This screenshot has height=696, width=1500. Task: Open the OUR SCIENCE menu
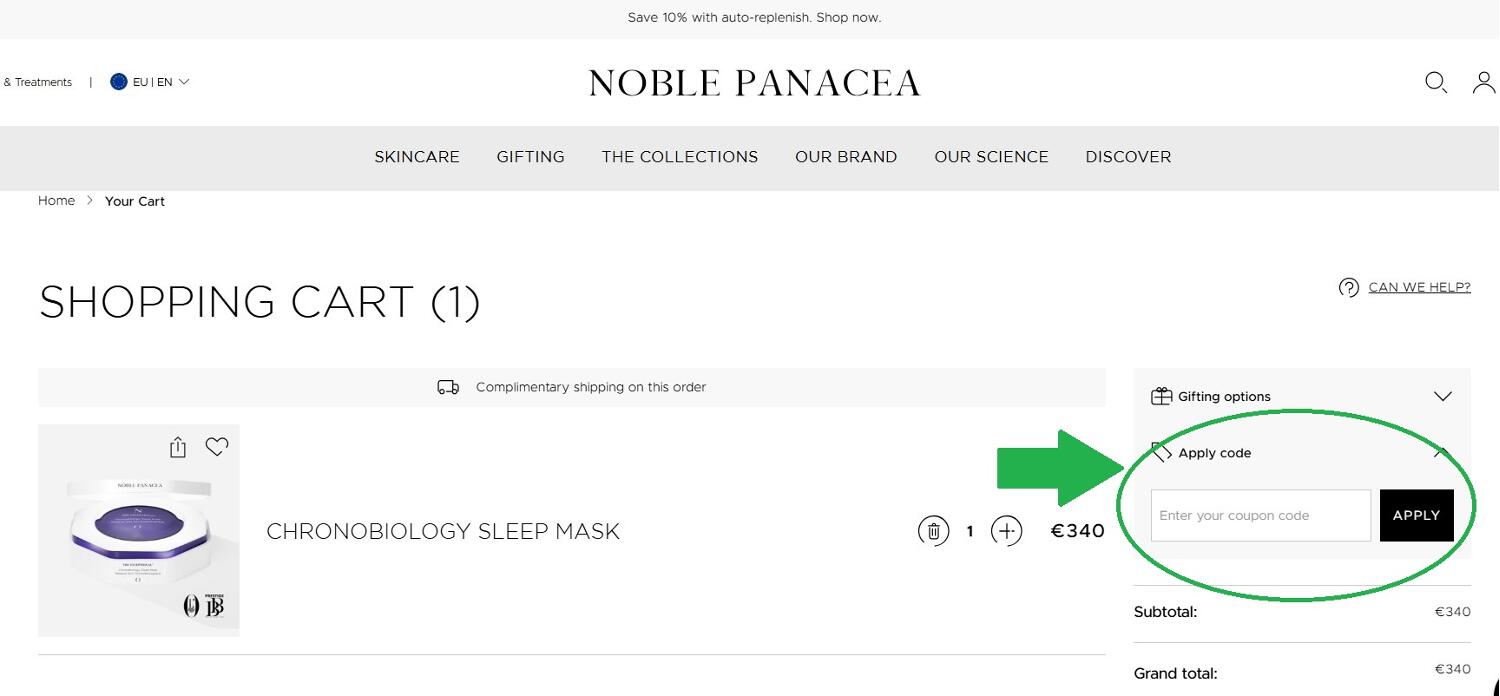pos(991,157)
